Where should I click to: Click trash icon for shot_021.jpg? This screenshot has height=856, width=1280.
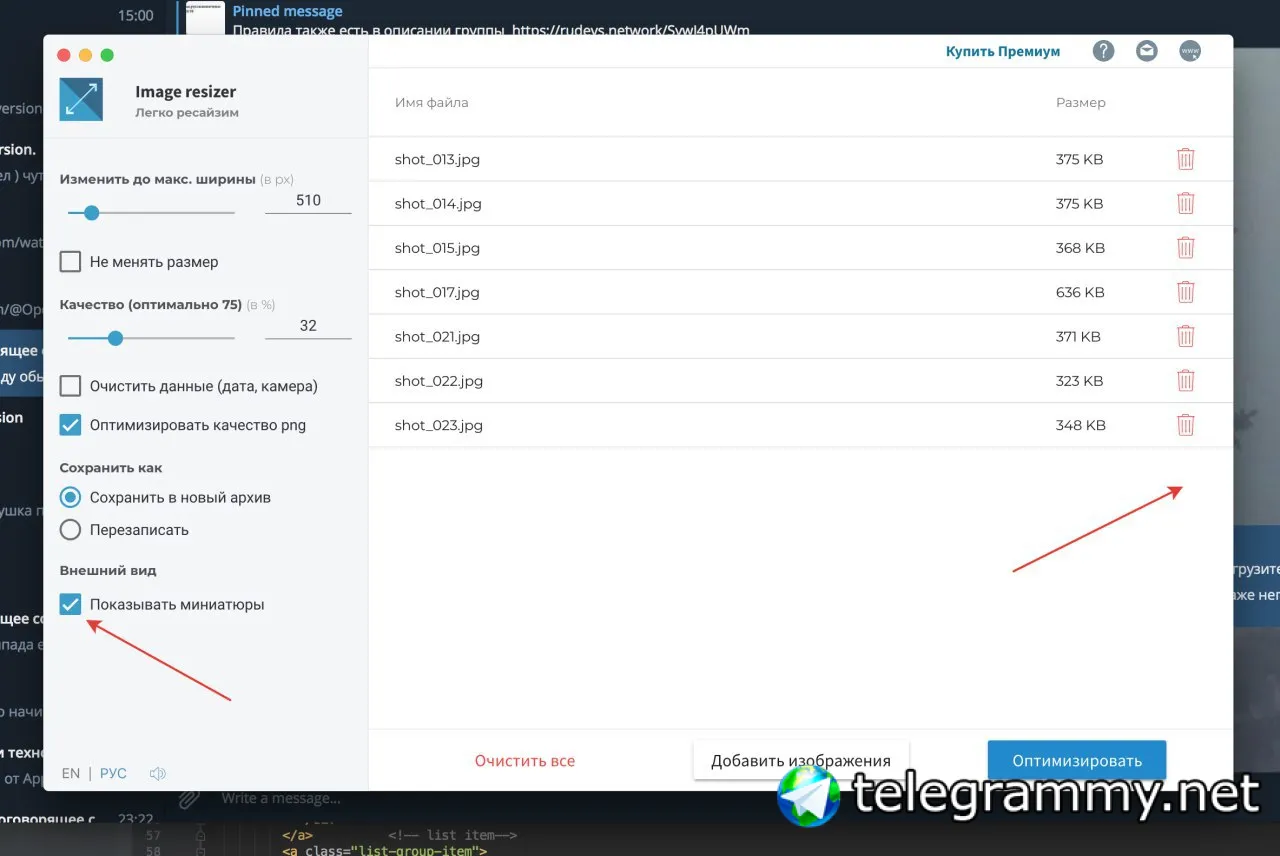(1185, 337)
